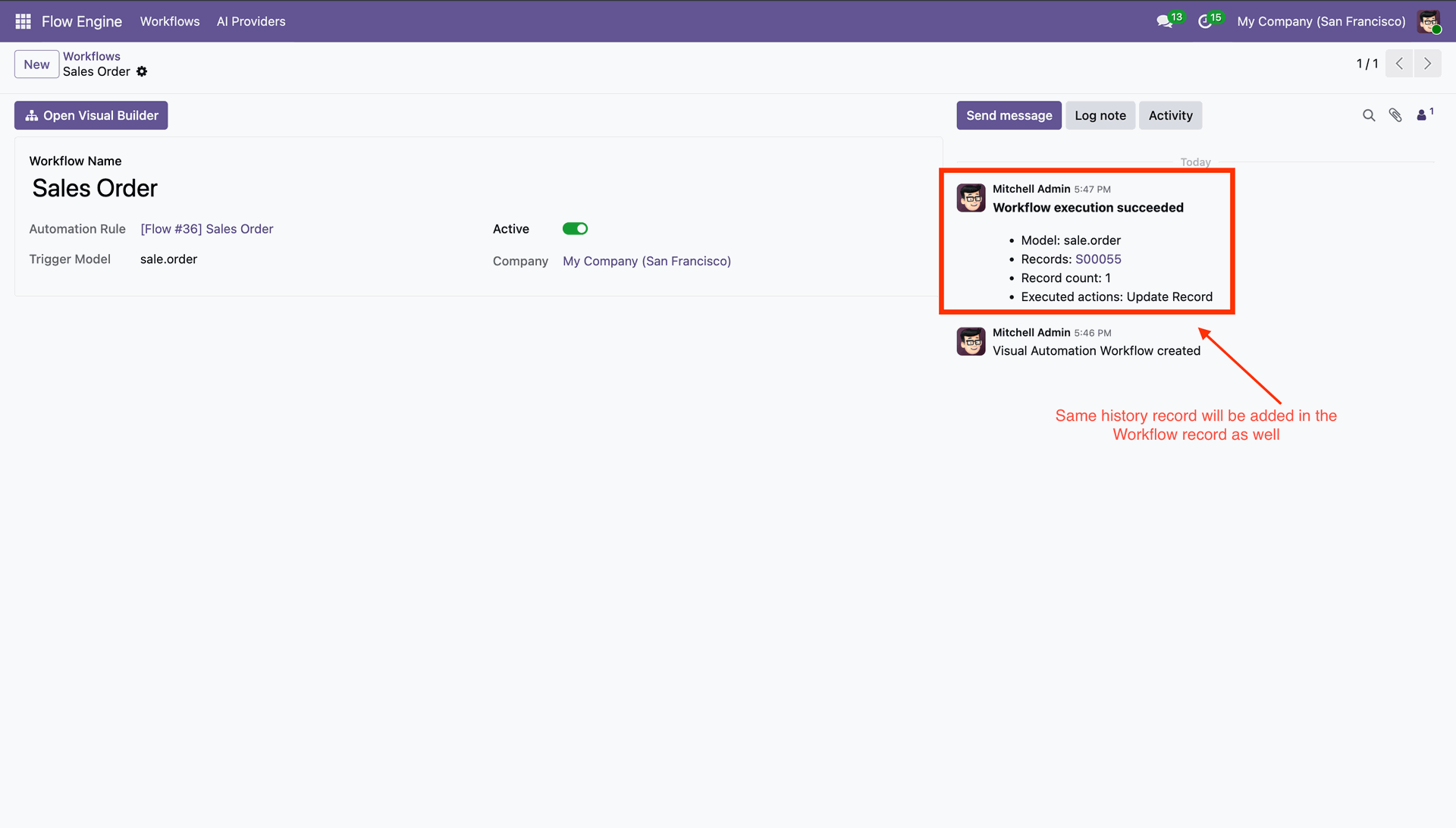1456x828 pixels.
Task: Go to the next record arrow
Action: pos(1427,64)
